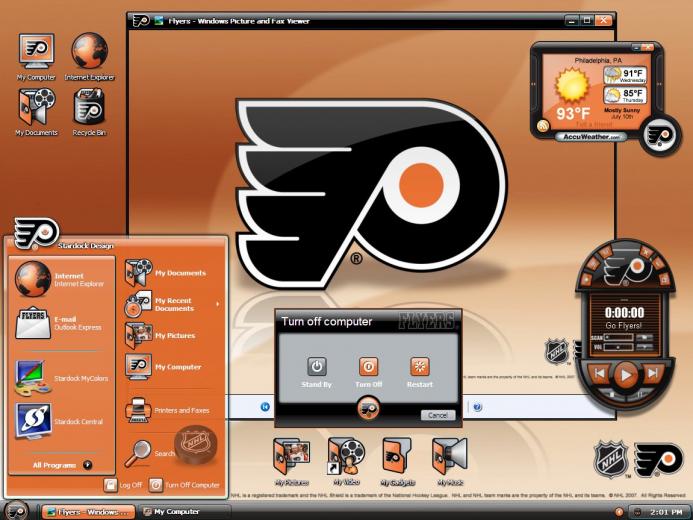
Task: Open My Documents in the Start menu
Action: (165, 273)
